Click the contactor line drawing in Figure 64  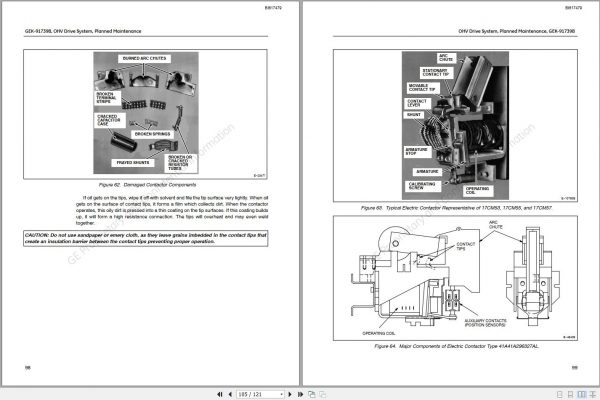click(455, 278)
